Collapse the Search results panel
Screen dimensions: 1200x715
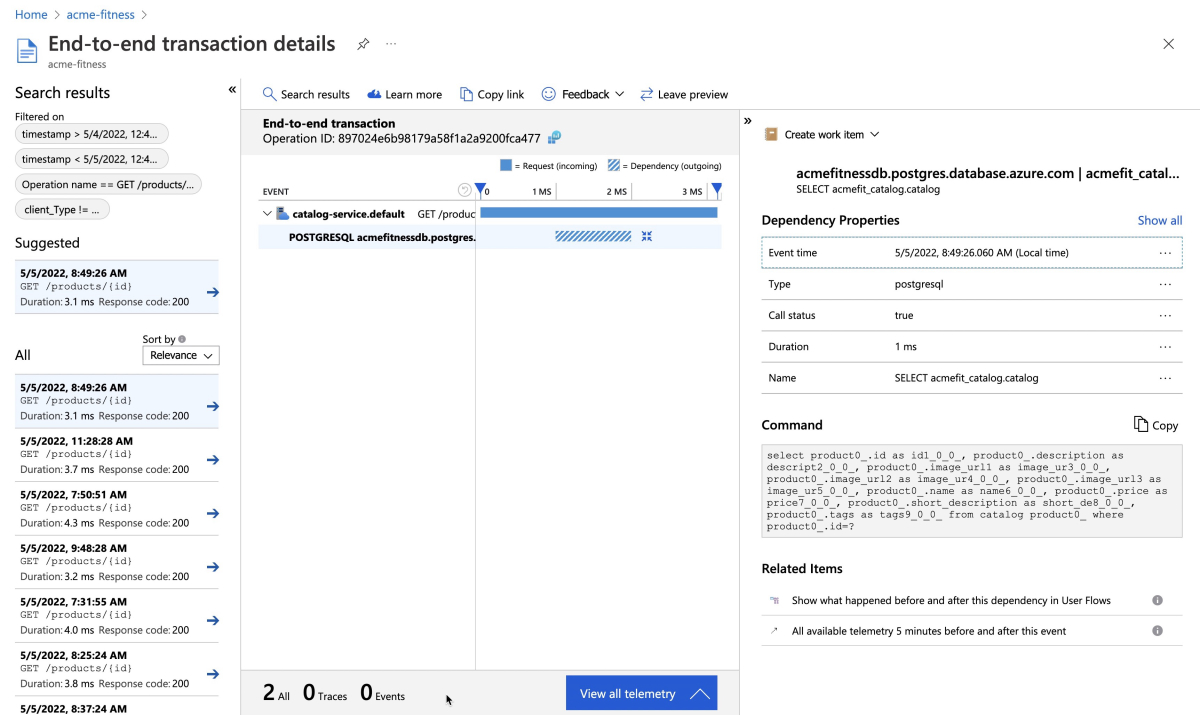232,90
